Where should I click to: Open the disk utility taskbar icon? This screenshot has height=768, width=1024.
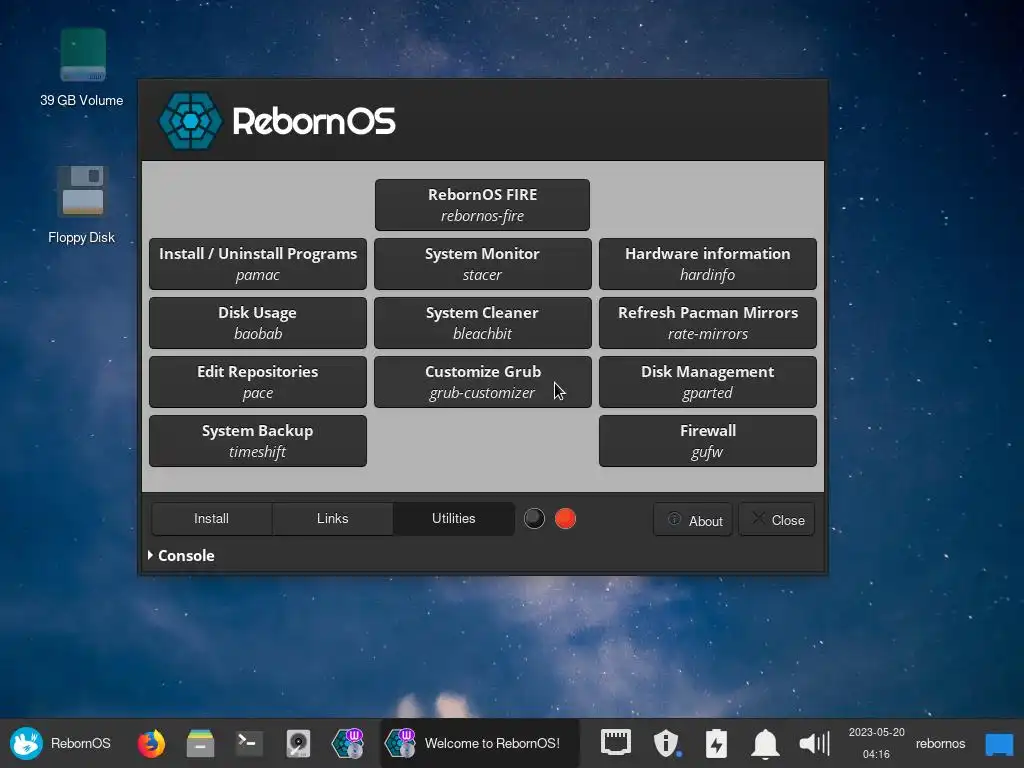click(298, 743)
